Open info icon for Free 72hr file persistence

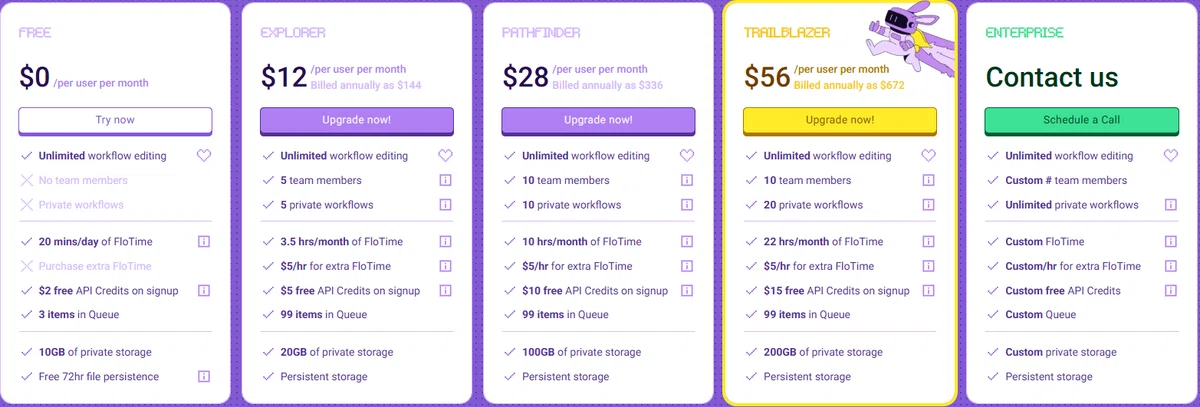tap(204, 377)
